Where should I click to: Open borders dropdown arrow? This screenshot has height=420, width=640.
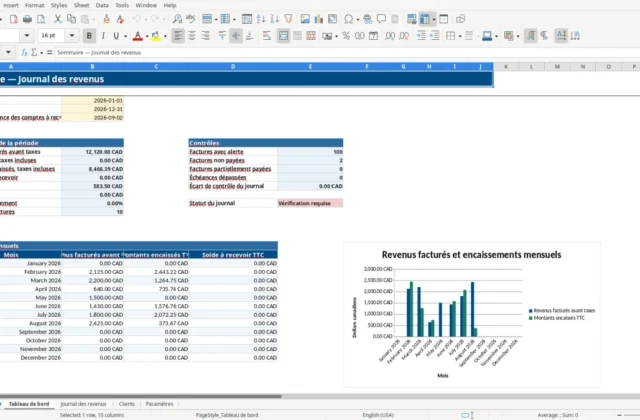point(460,36)
